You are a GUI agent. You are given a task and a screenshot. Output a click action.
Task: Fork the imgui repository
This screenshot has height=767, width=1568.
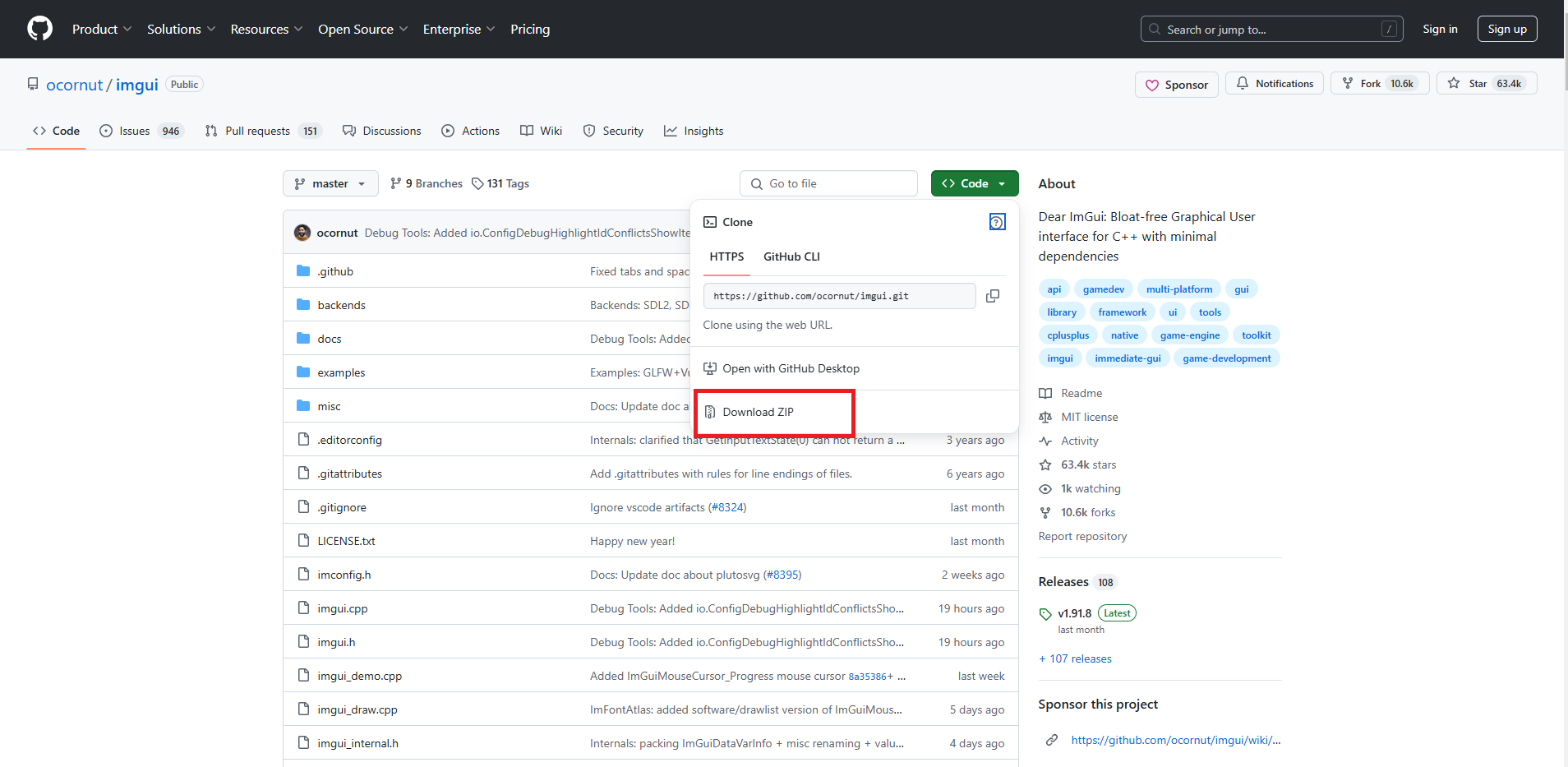[x=1380, y=84]
